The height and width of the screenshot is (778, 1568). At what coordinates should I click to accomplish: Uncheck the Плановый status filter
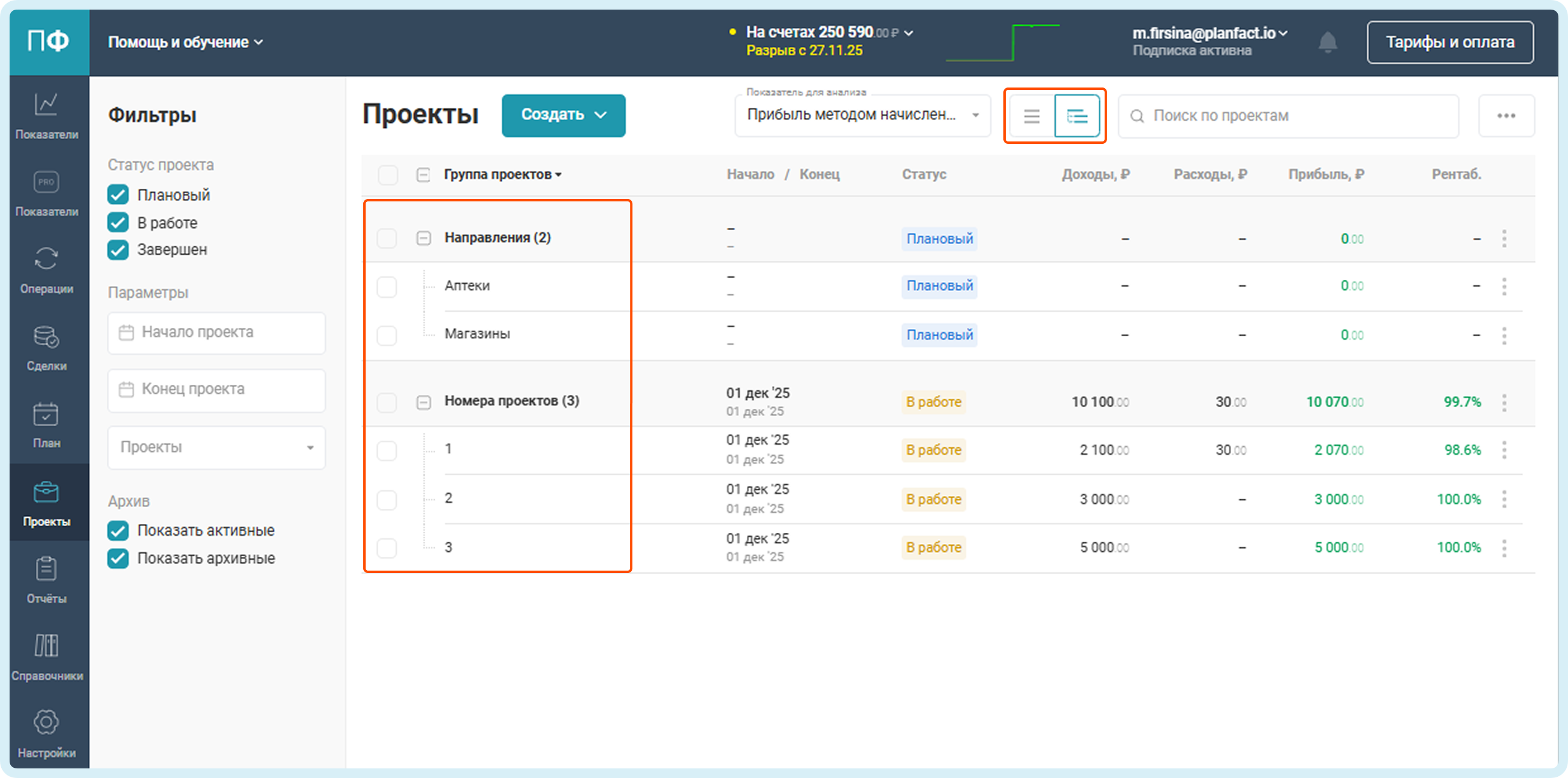(118, 195)
